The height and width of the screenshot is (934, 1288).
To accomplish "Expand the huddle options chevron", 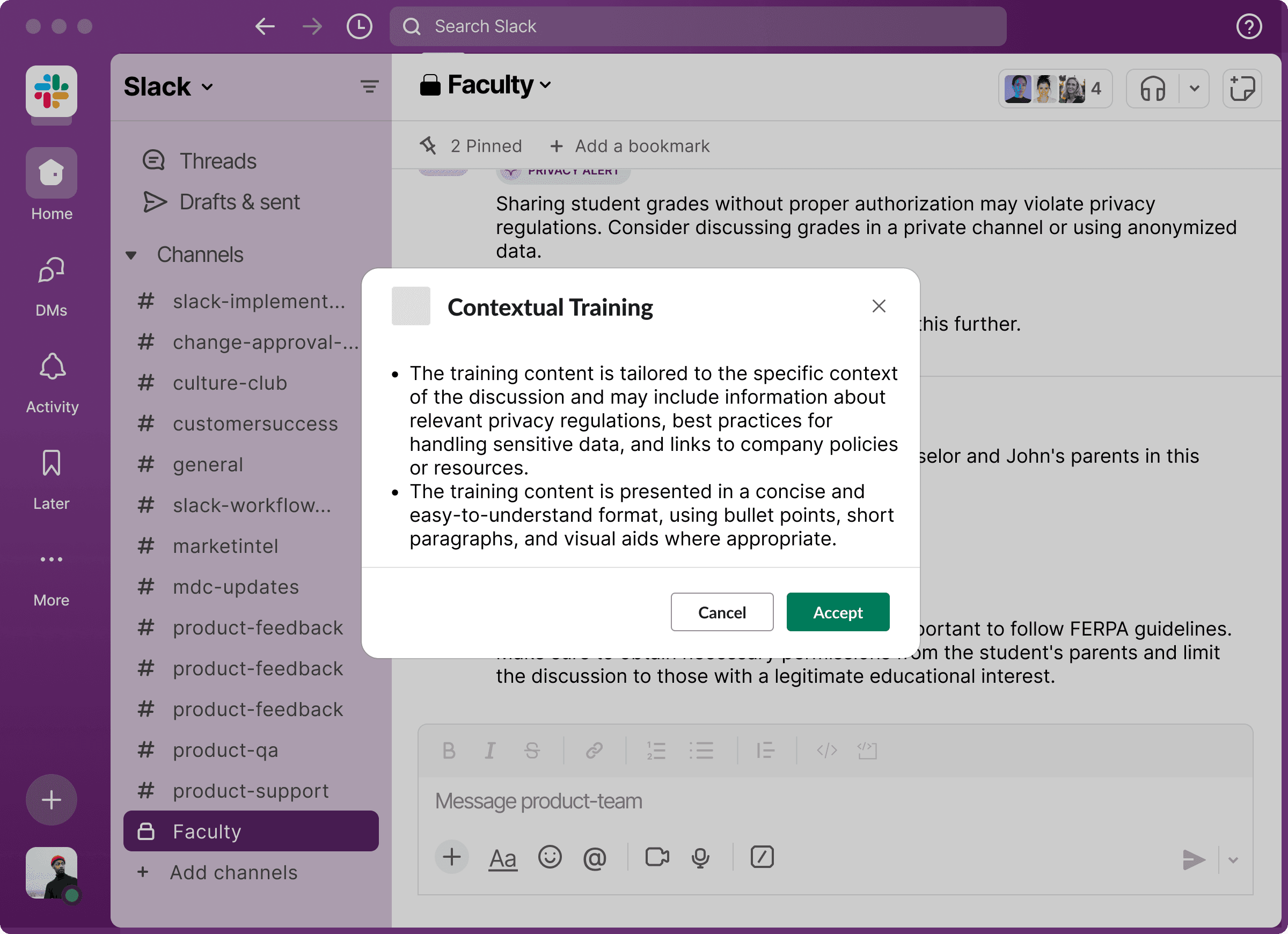I will (1194, 89).
